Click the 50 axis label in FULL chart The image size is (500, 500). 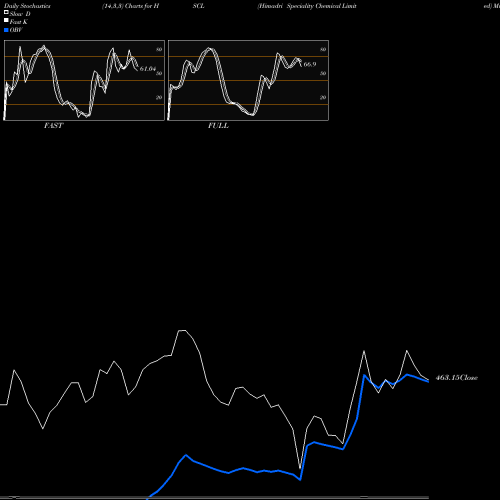coord(323,73)
